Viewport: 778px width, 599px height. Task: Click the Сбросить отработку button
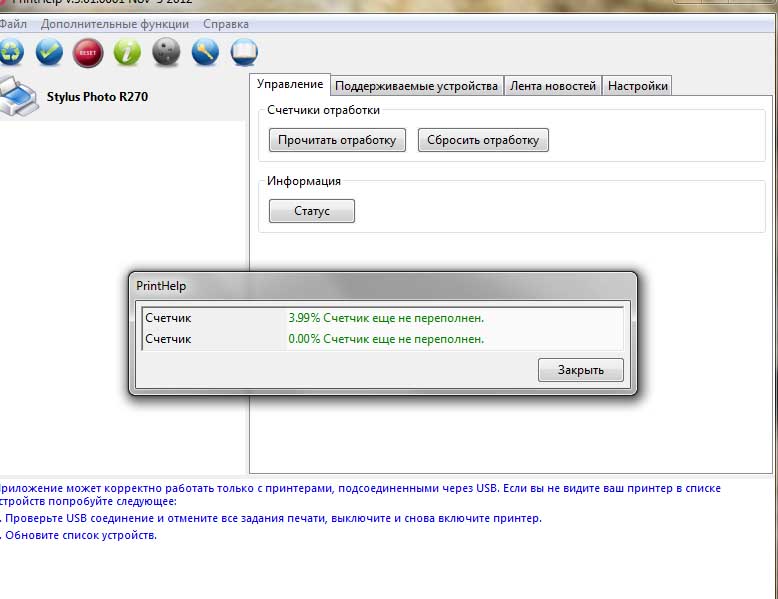coord(483,140)
